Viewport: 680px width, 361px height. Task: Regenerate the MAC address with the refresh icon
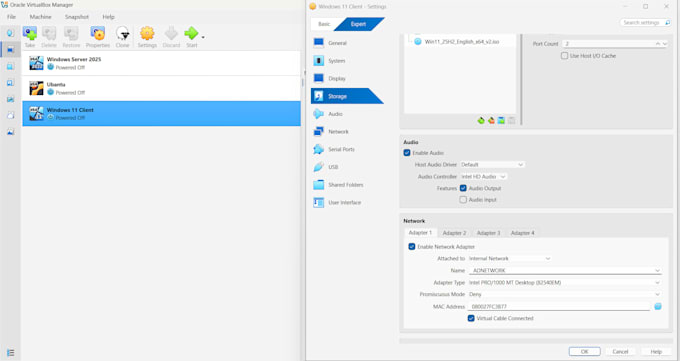click(x=658, y=306)
